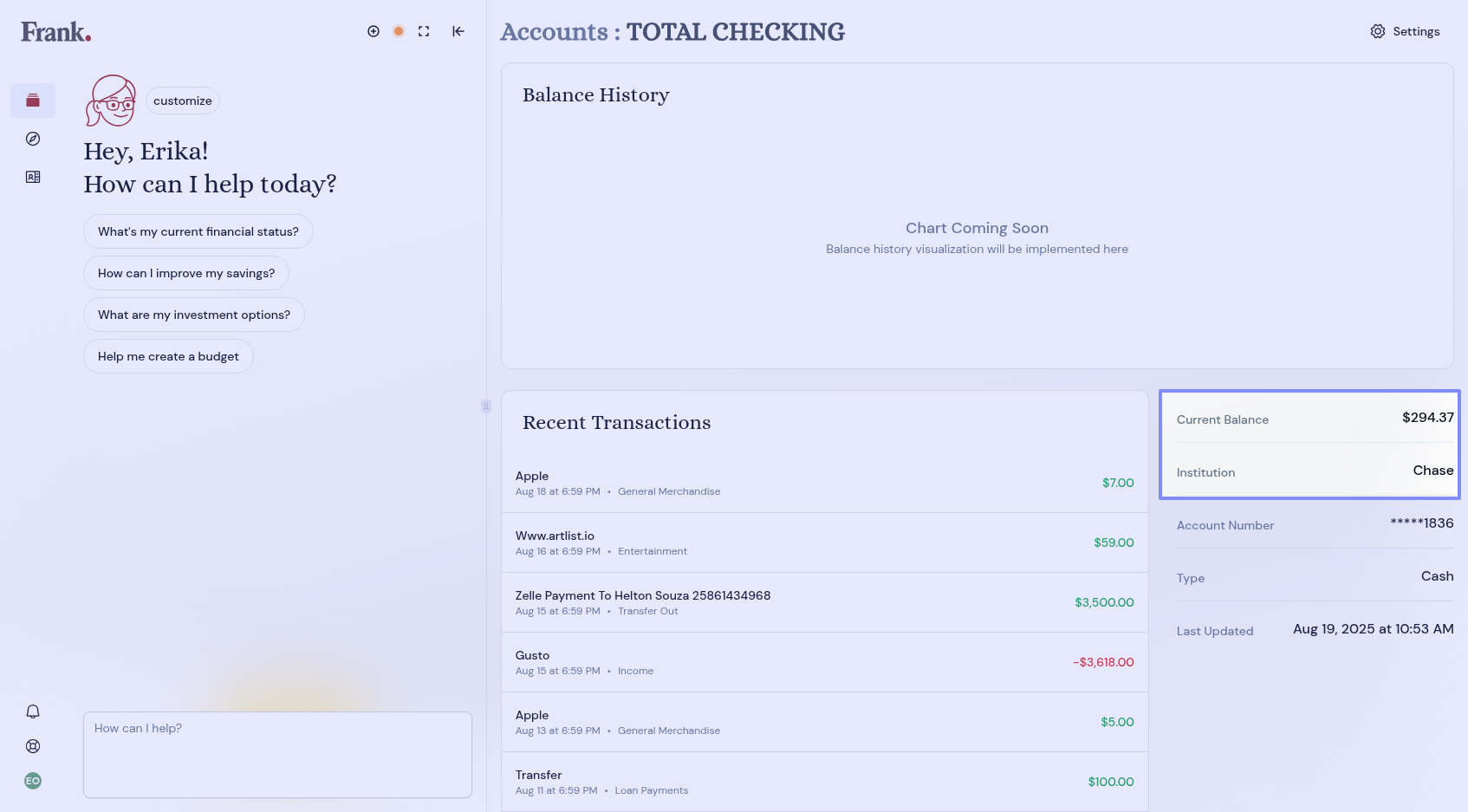The width and height of the screenshot is (1468, 812).
Task: Collapse the chat sidebar panel
Action: pos(458,31)
